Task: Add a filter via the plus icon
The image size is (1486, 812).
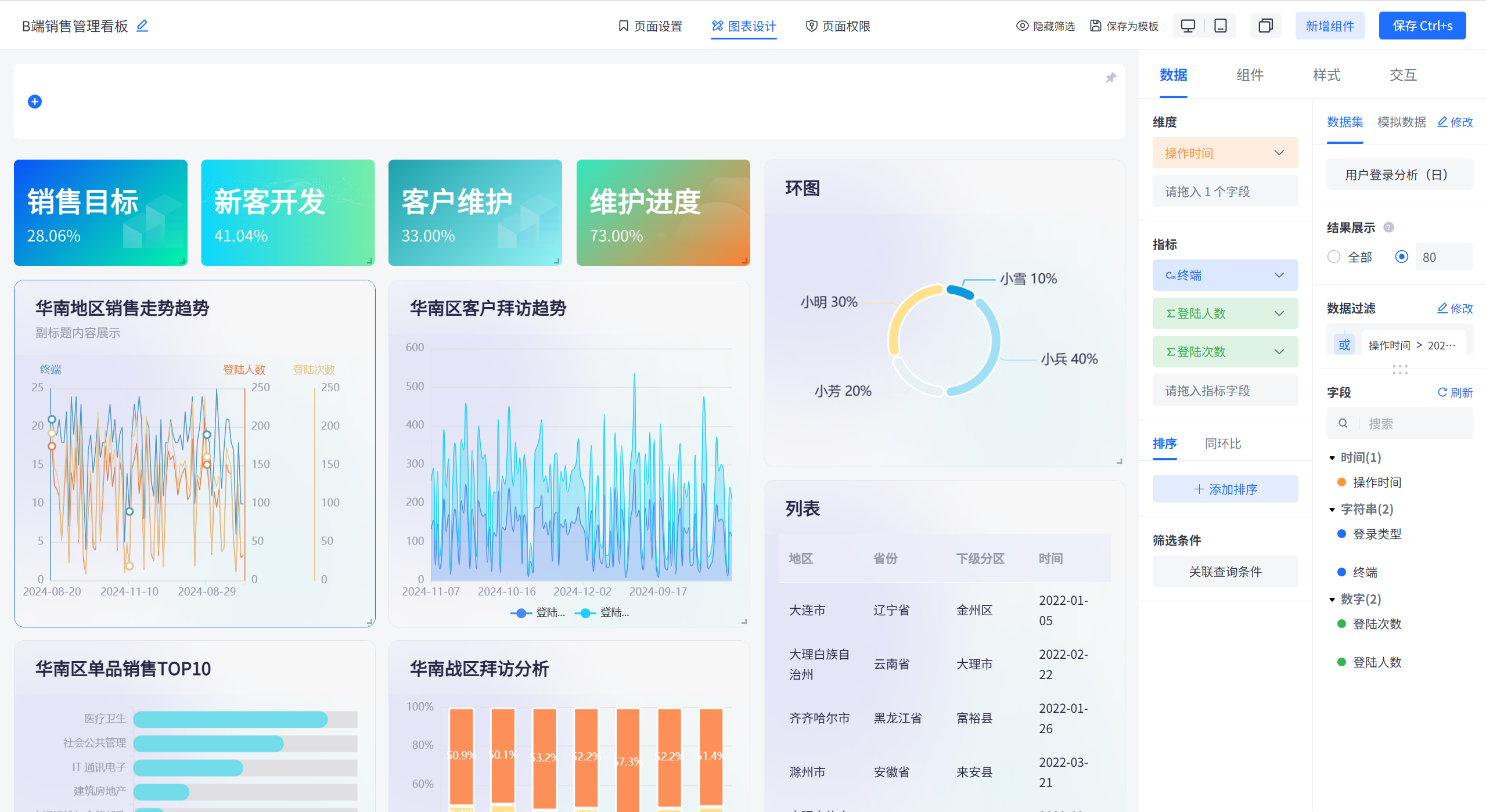Action: [35, 101]
